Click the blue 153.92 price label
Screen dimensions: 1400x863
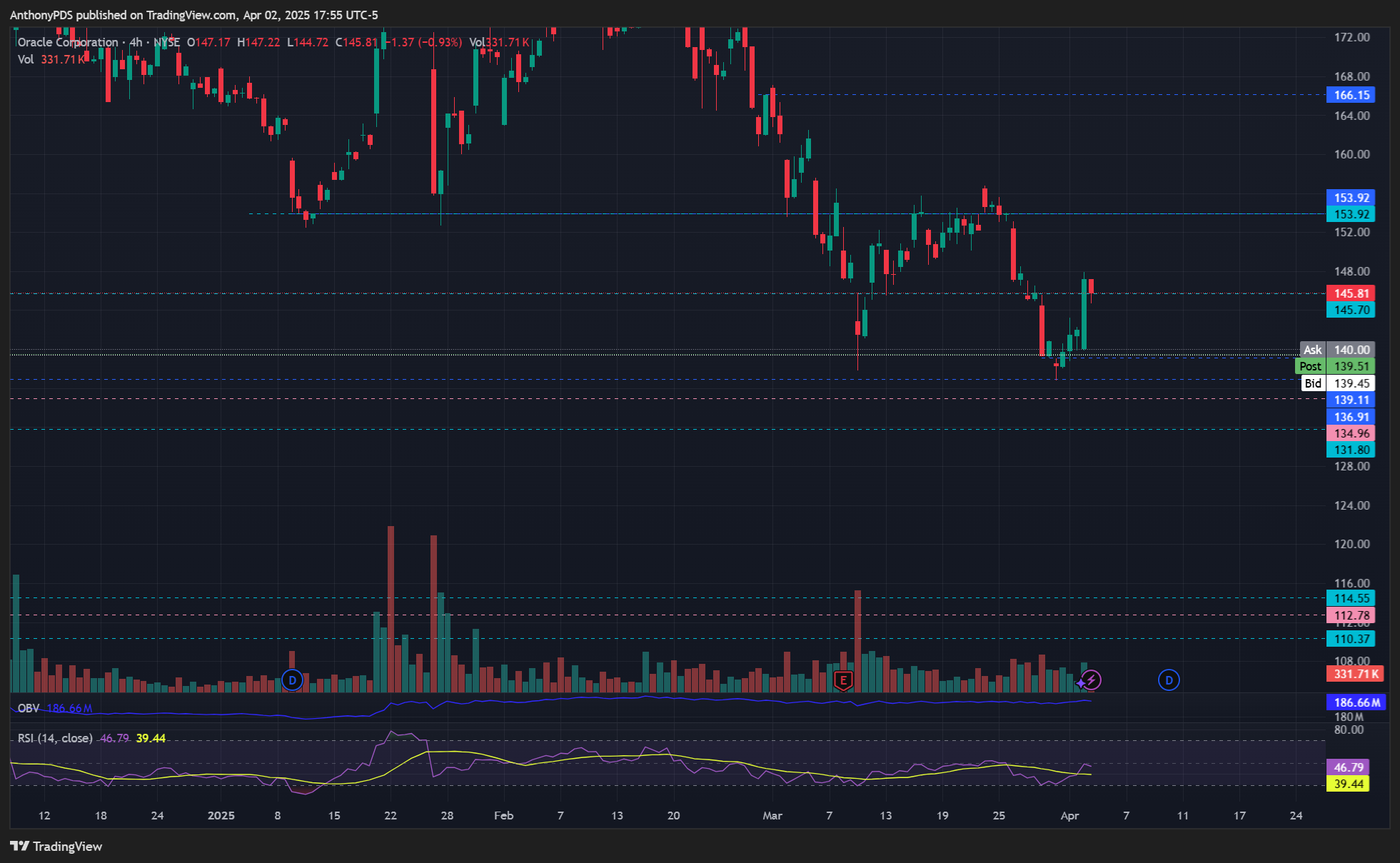pyautogui.click(x=1351, y=198)
